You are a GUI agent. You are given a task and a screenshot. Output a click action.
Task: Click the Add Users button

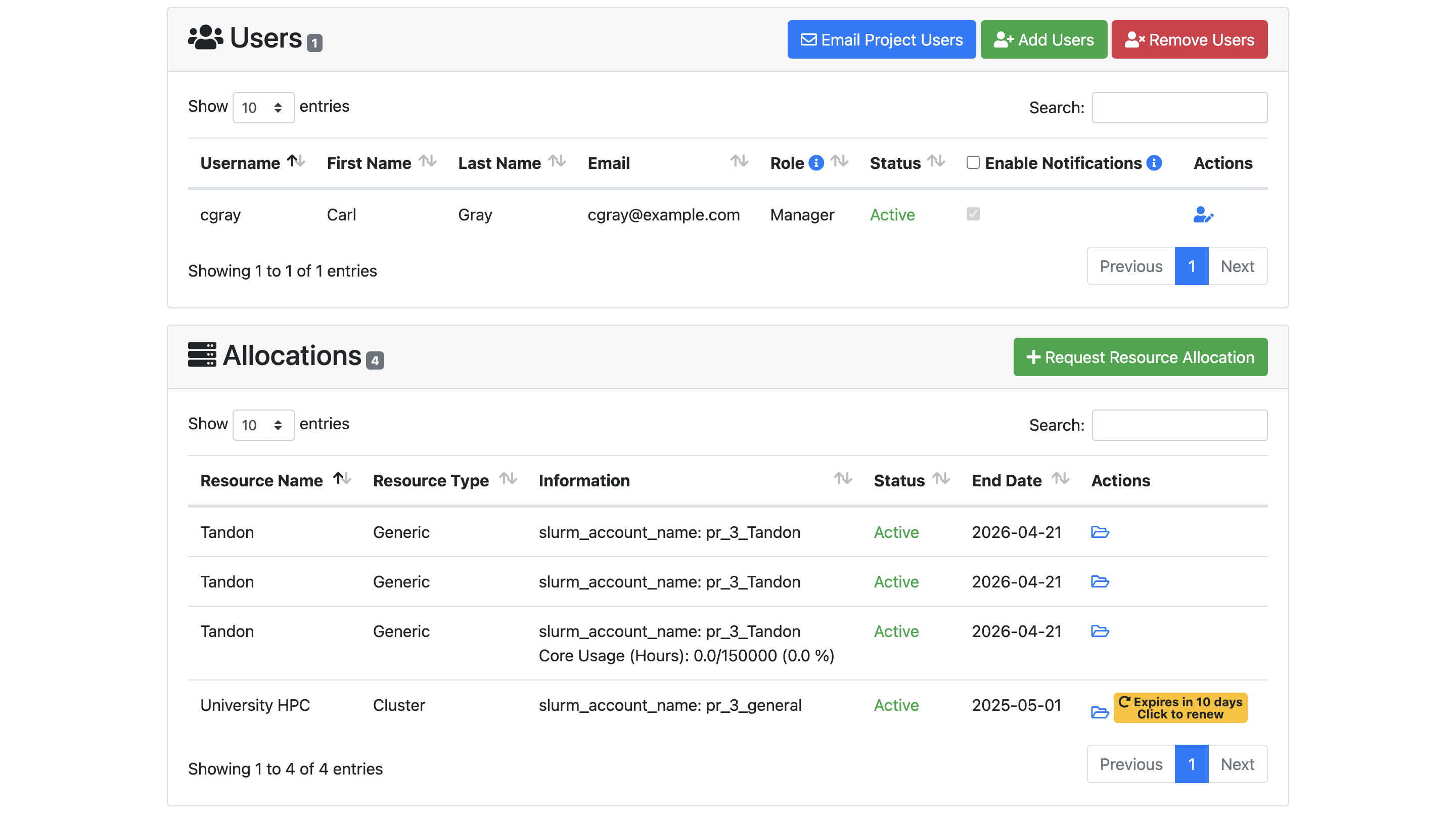(1043, 39)
